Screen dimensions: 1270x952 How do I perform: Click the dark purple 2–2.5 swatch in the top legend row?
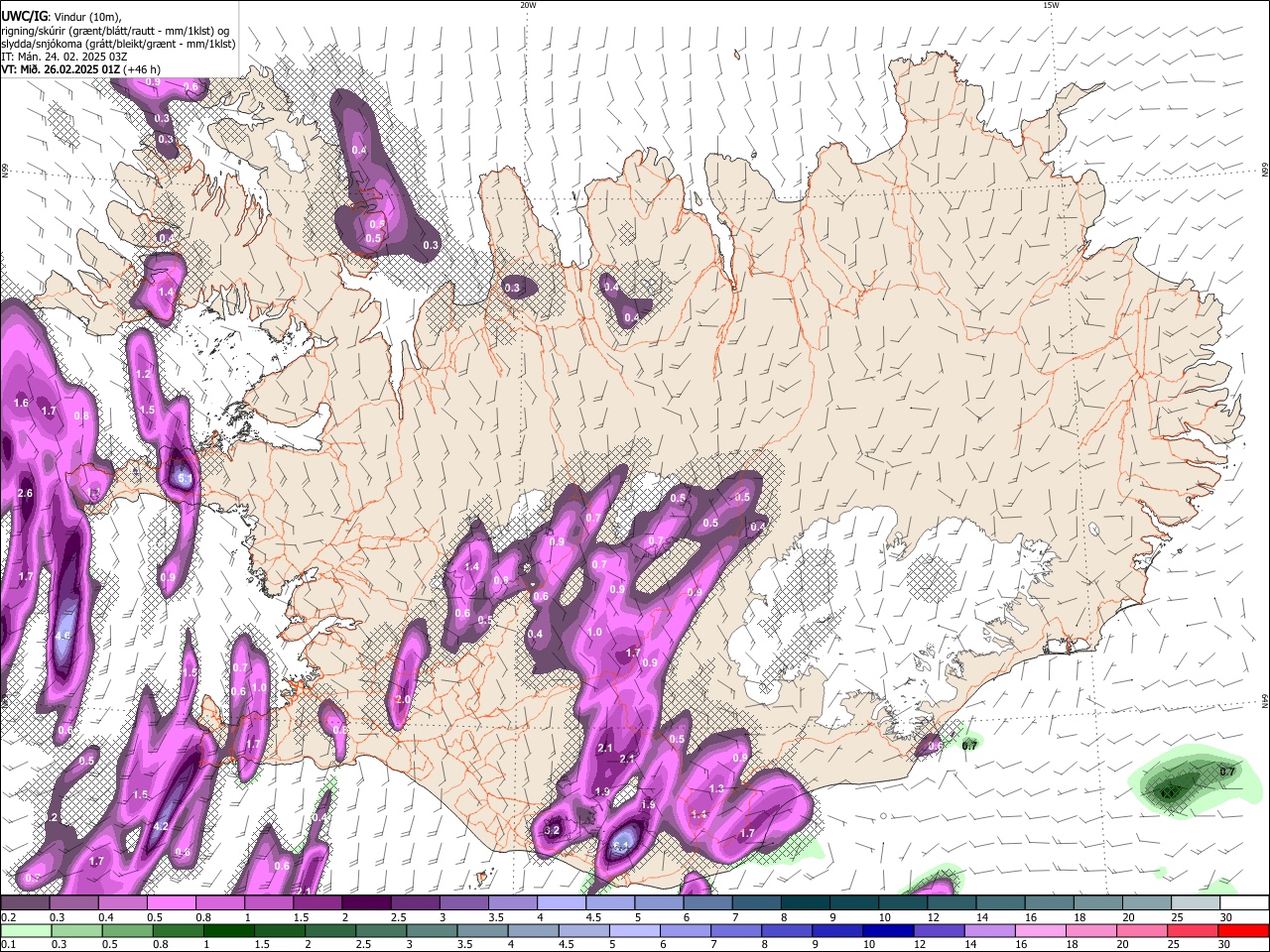tap(365, 902)
